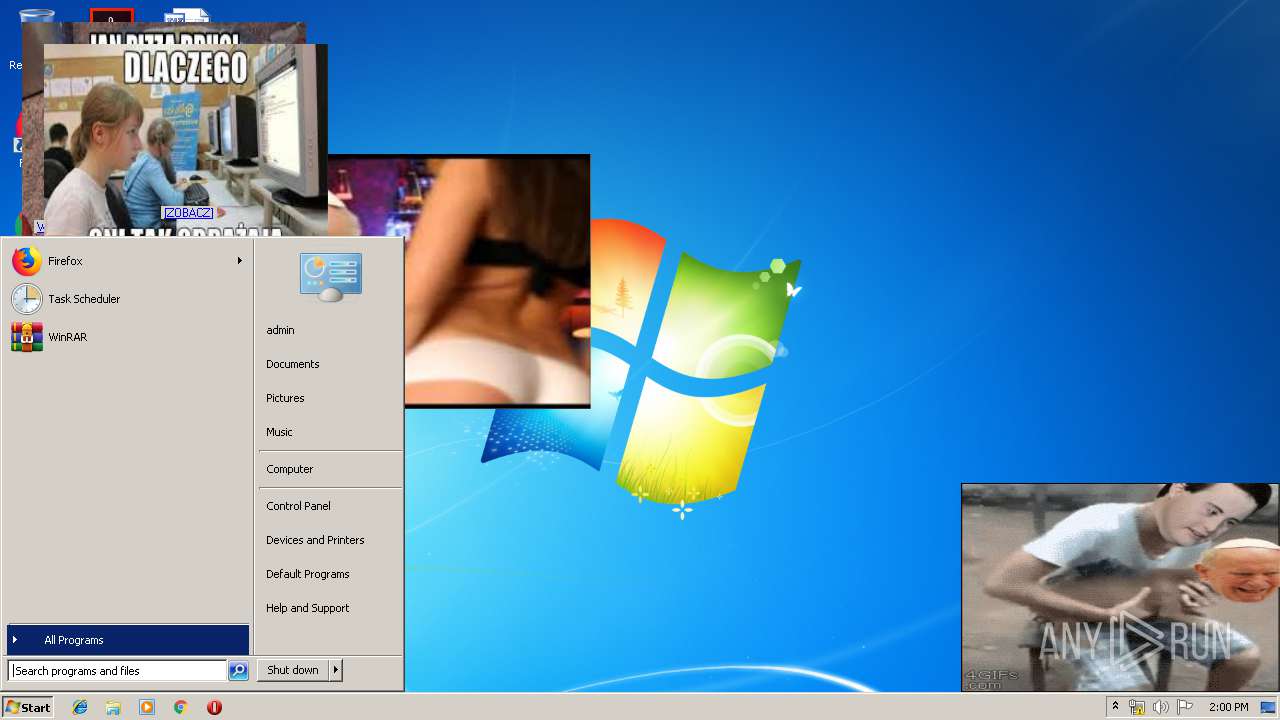Launch Google Chrome from taskbar
The height and width of the screenshot is (720, 1280).
point(180,707)
